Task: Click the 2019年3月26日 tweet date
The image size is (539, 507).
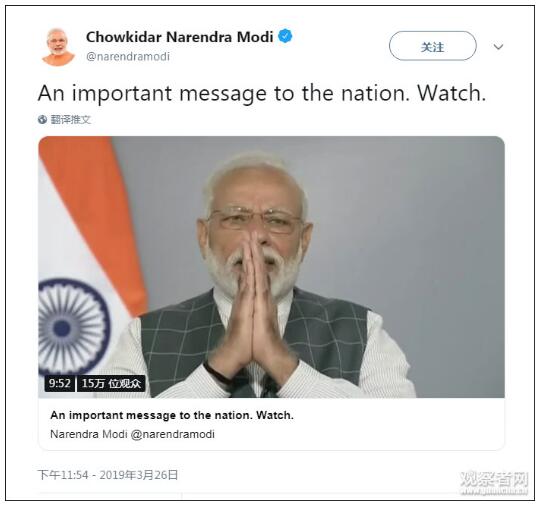Action: click(139, 475)
